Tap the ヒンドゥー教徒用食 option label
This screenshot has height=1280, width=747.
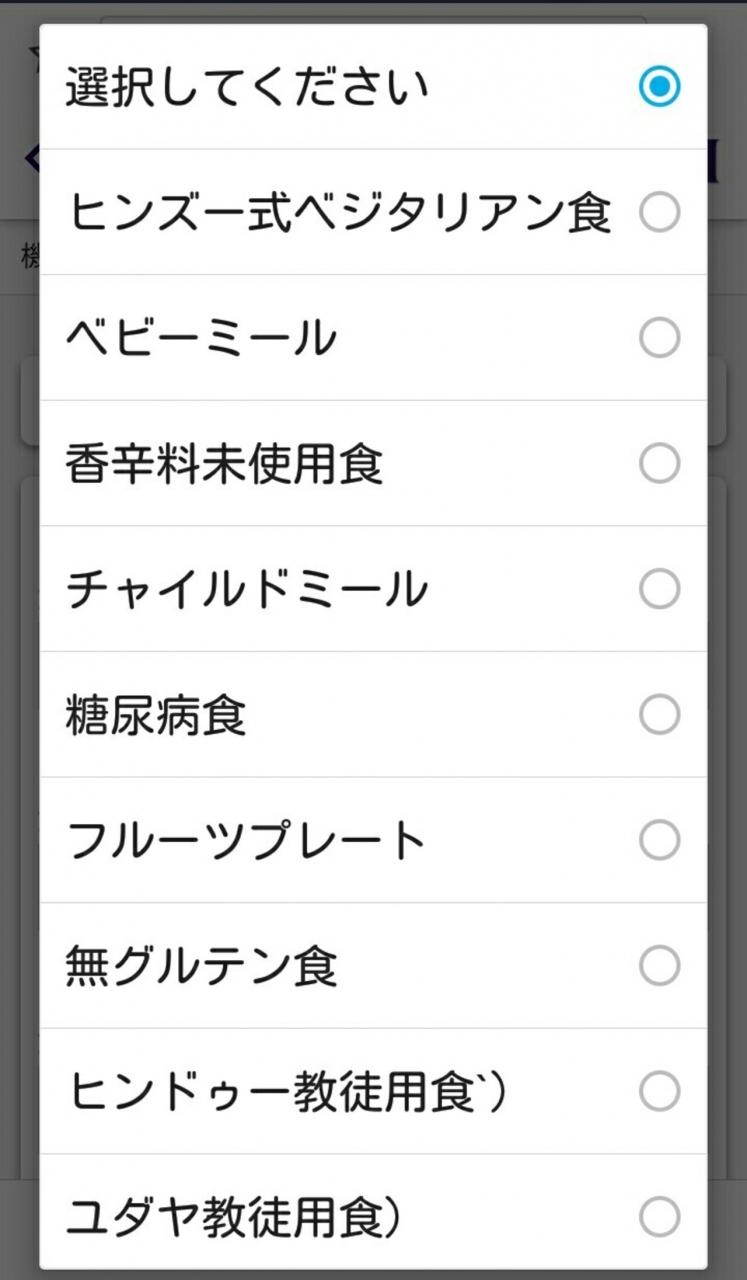tap(287, 1093)
